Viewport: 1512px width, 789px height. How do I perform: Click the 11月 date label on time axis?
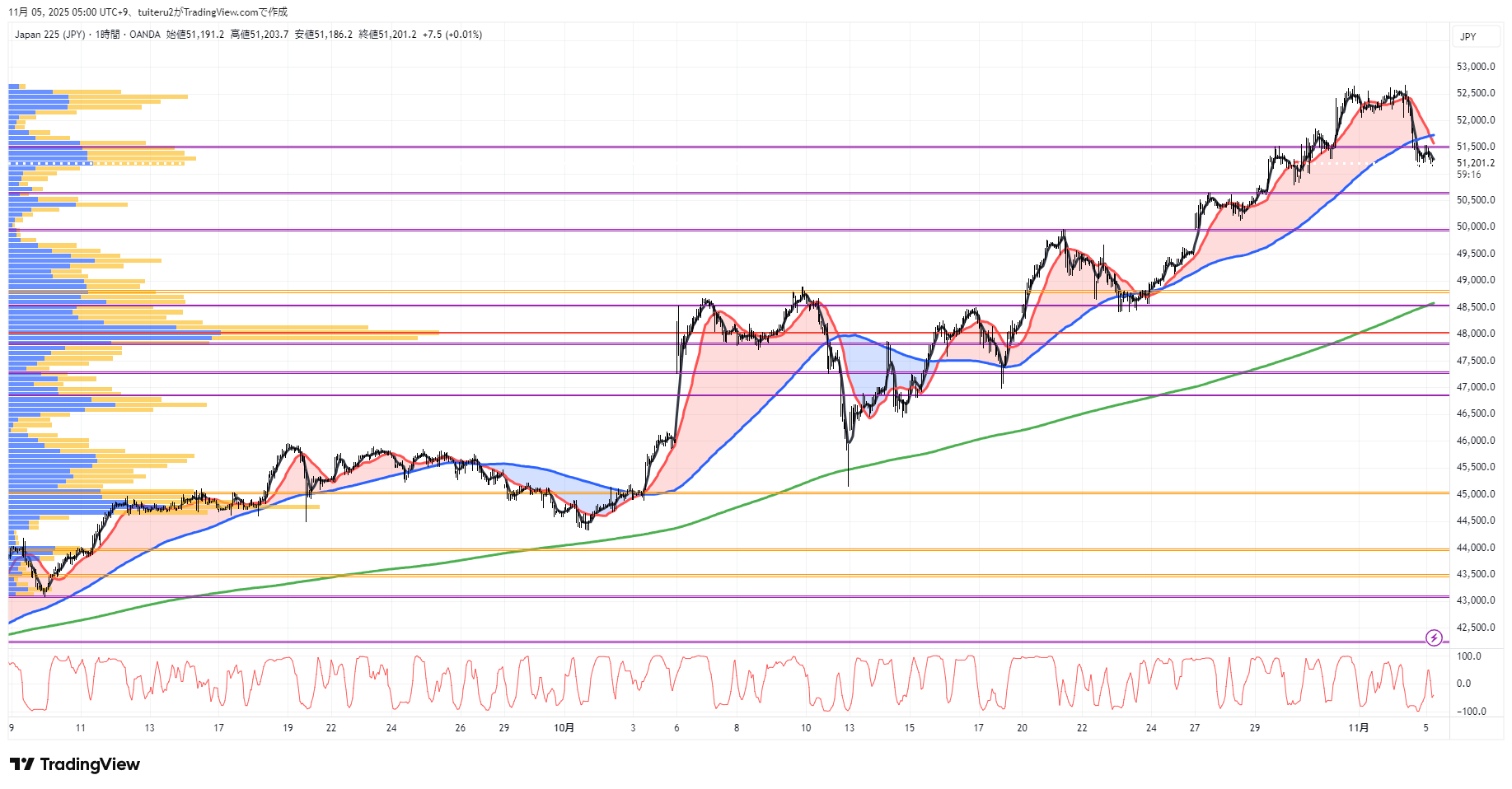1358,728
